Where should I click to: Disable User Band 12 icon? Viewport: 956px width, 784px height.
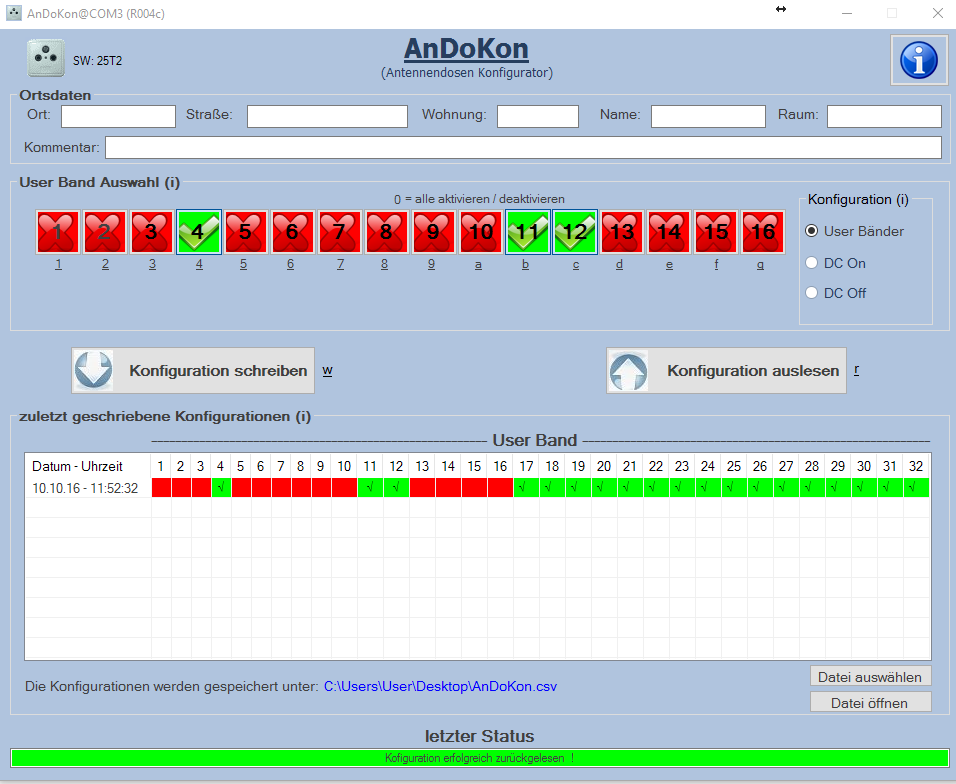tap(575, 232)
